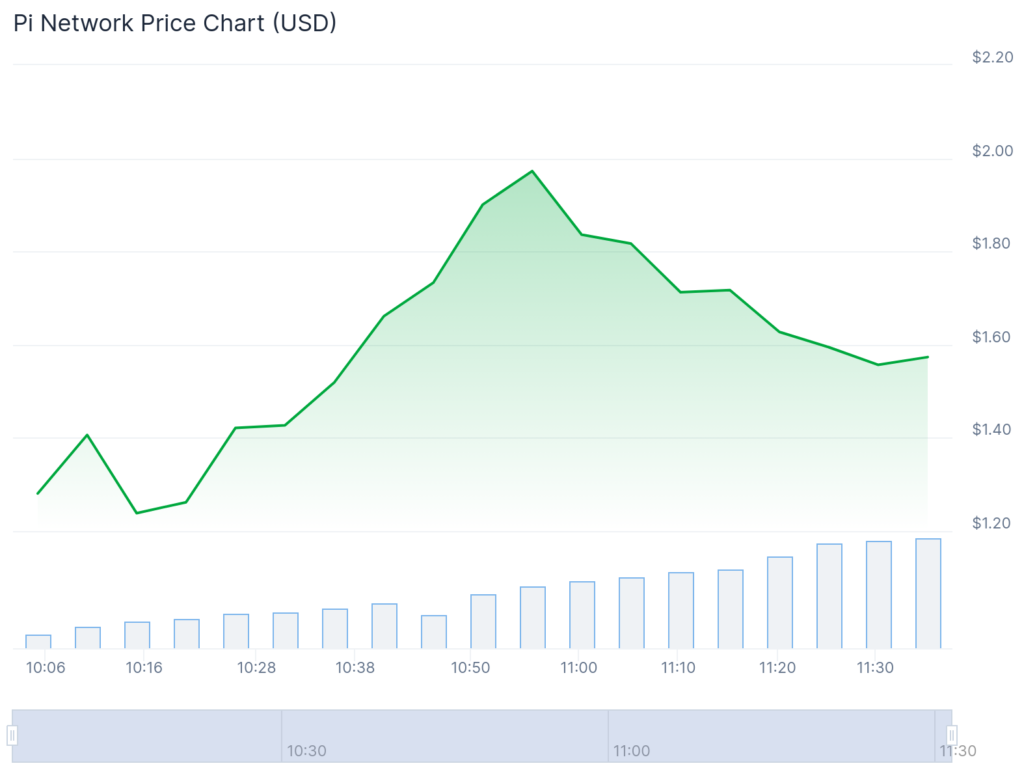Click the $1.60 price axis label

(991, 337)
